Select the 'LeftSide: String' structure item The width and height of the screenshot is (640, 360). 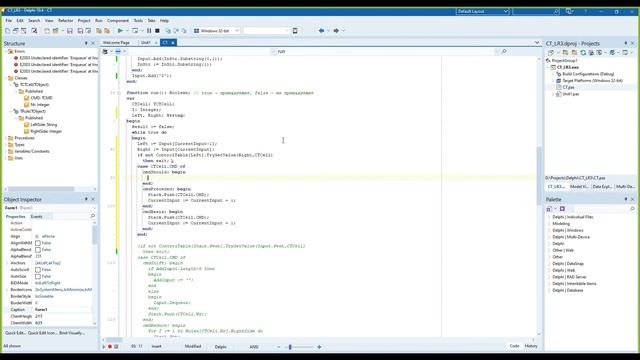tap(44, 124)
